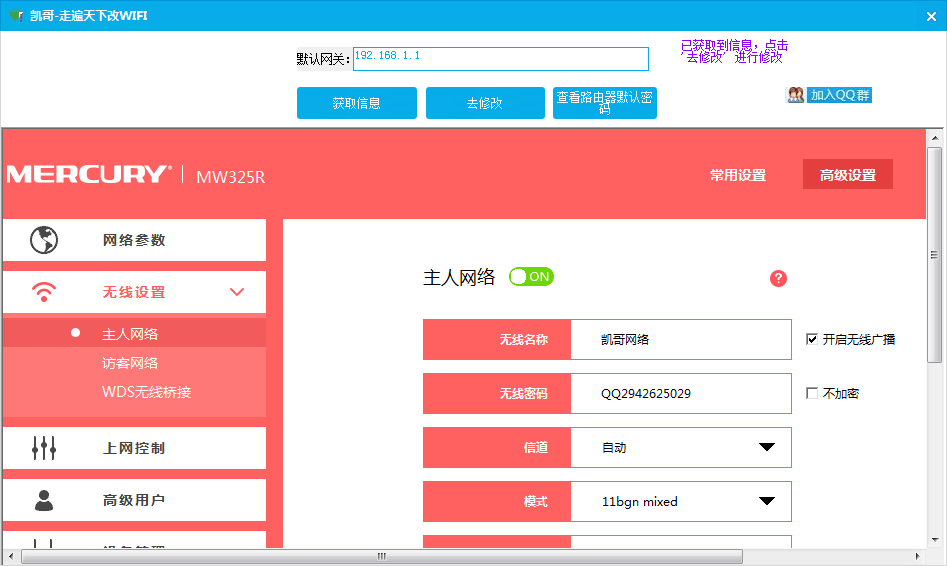Screen dimensions: 947x566
Task: Select WDS无线桥接 submenu item
Action: click(147, 392)
